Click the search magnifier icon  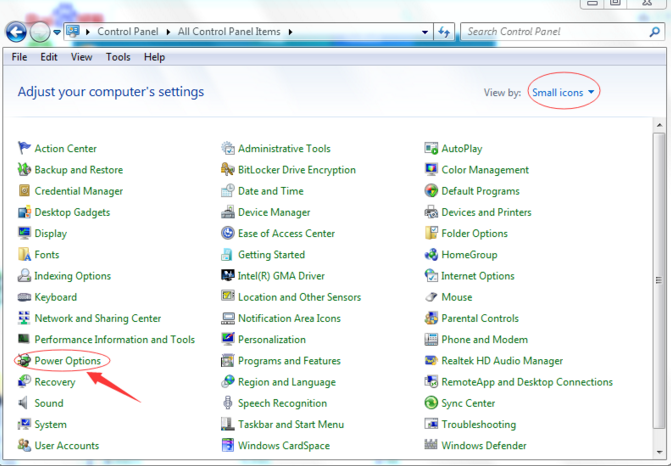(655, 32)
